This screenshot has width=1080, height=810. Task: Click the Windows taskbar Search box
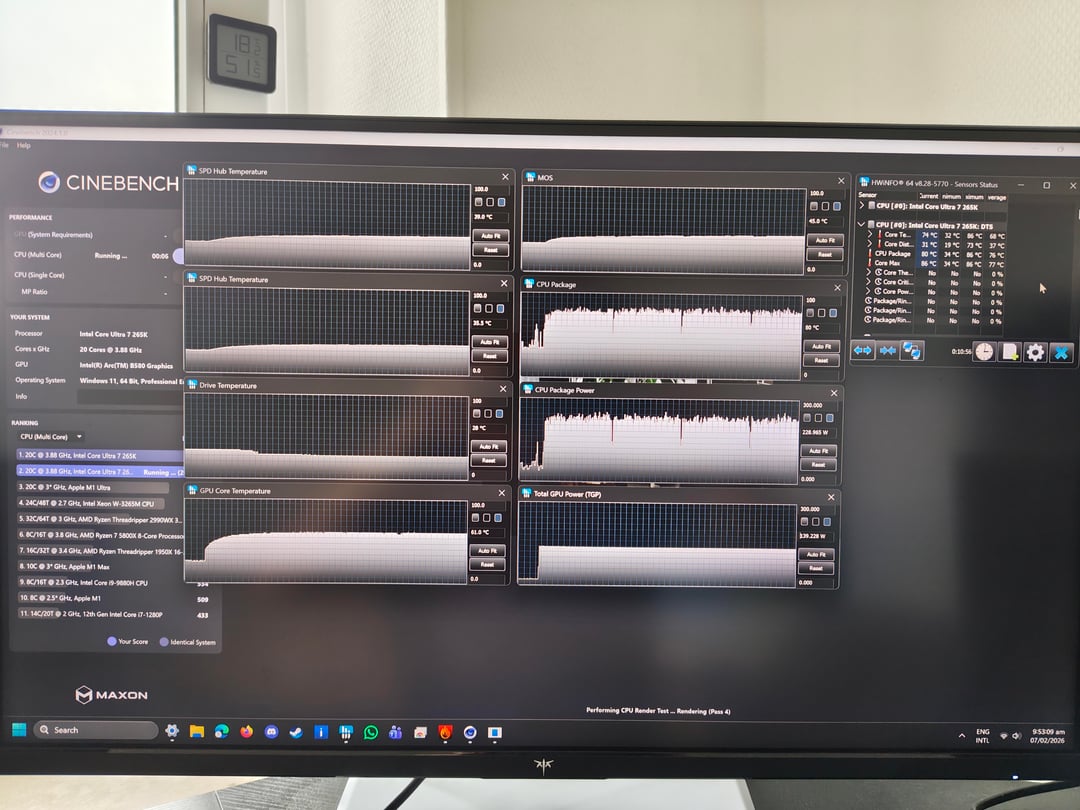(96, 730)
